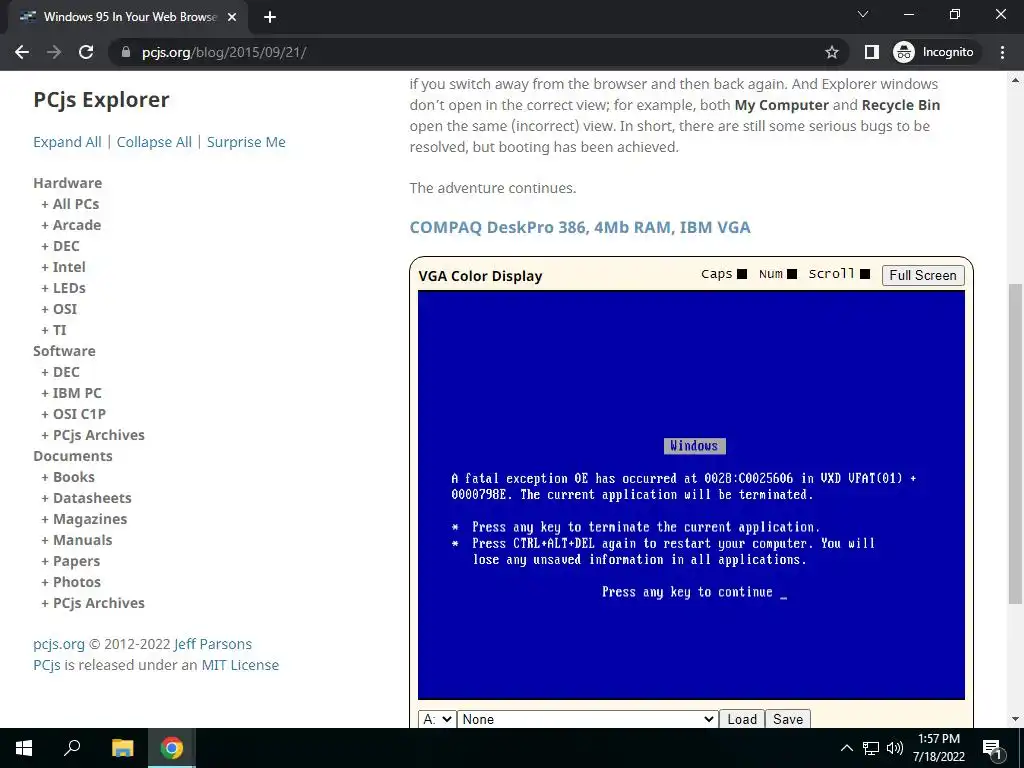Select the Windows 95 In Your Web Browser tab
Viewport: 1024px width, 768px height.
pos(128,18)
